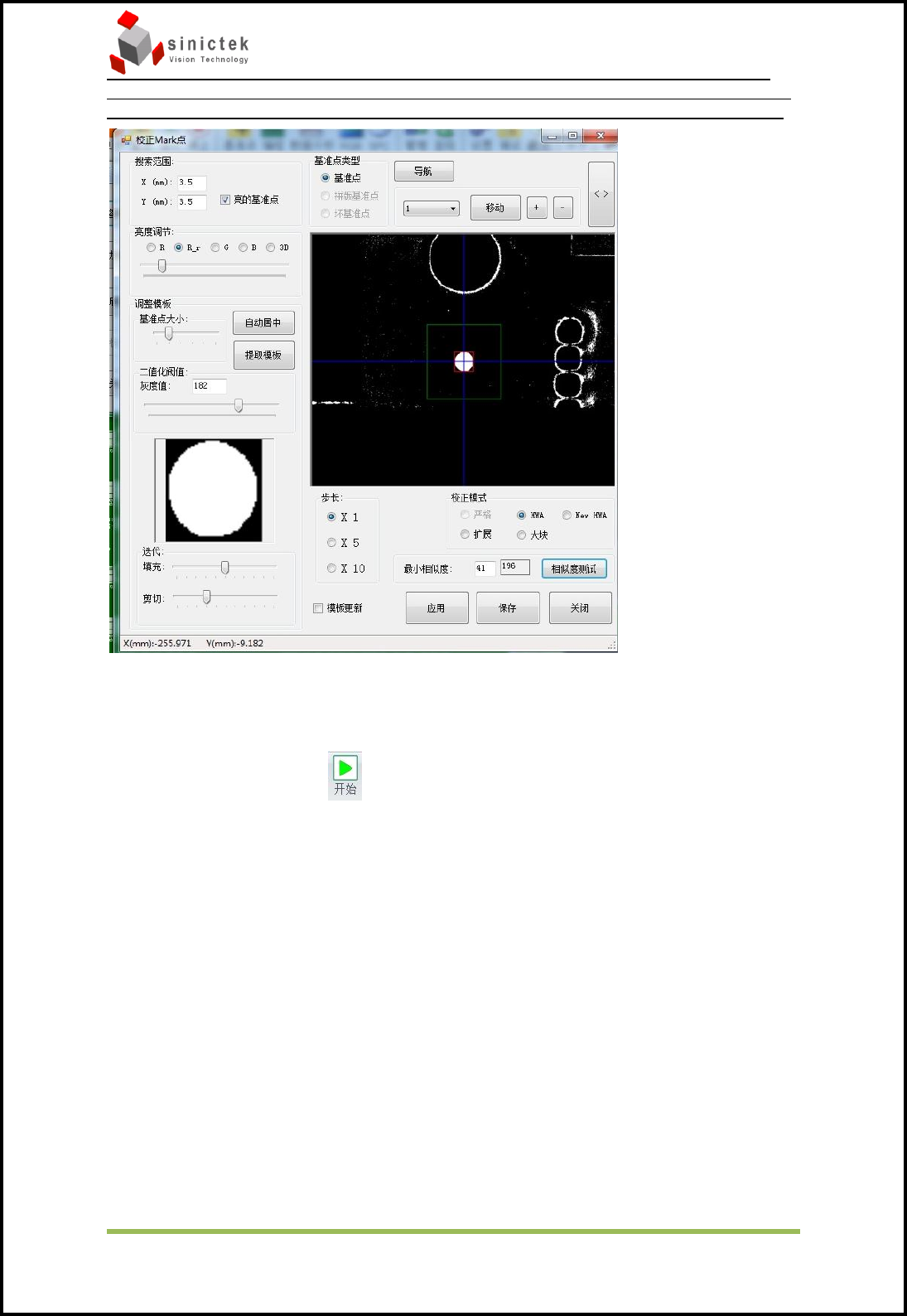Select the G brightness channel radio

[215, 248]
